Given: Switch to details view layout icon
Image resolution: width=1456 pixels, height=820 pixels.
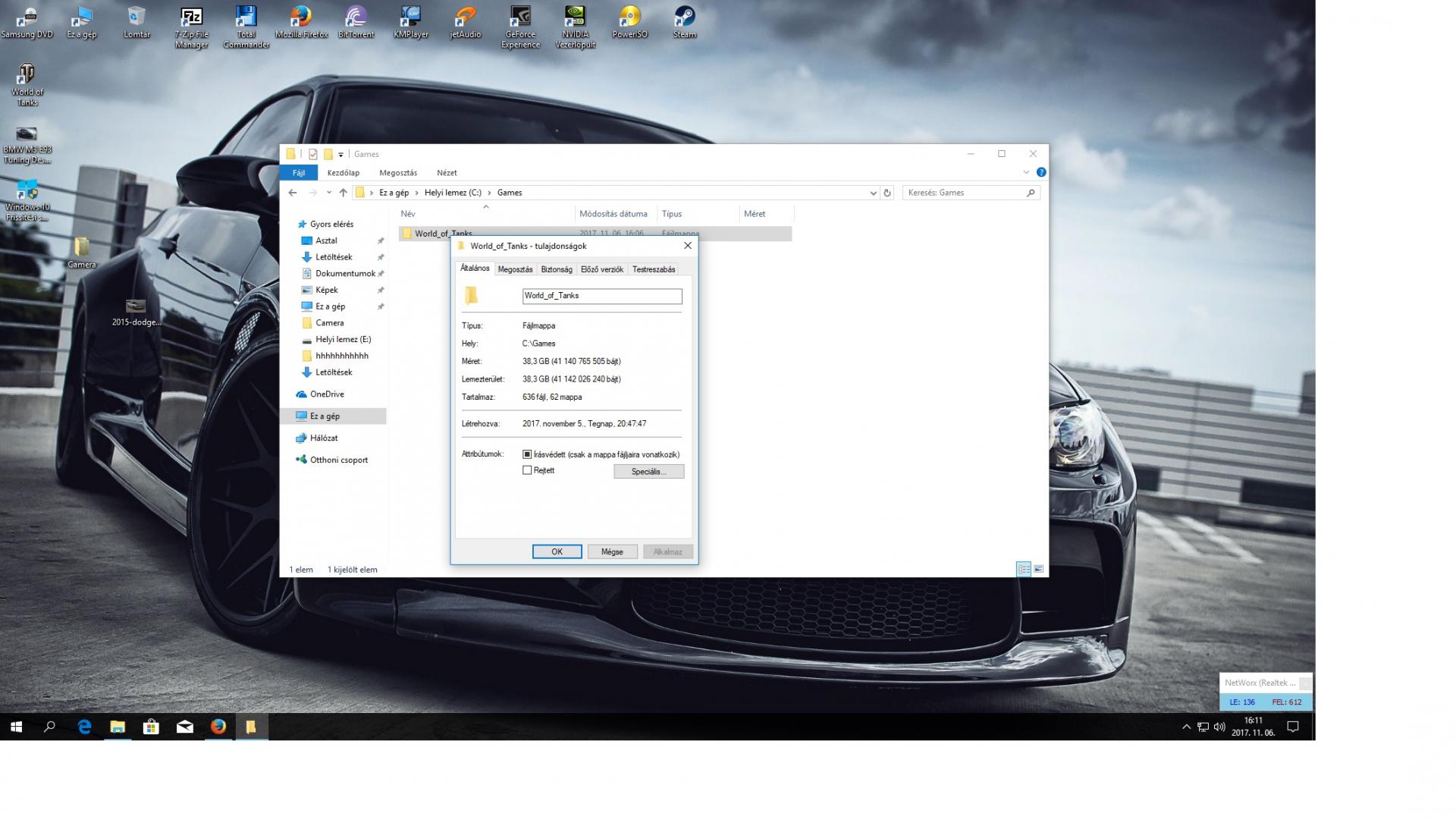Looking at the screenshot, I should pos(1024,569).
